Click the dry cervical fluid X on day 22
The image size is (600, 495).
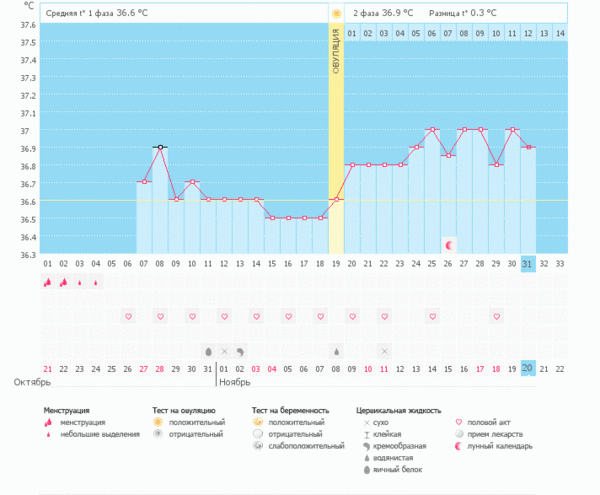click(384, 351)
